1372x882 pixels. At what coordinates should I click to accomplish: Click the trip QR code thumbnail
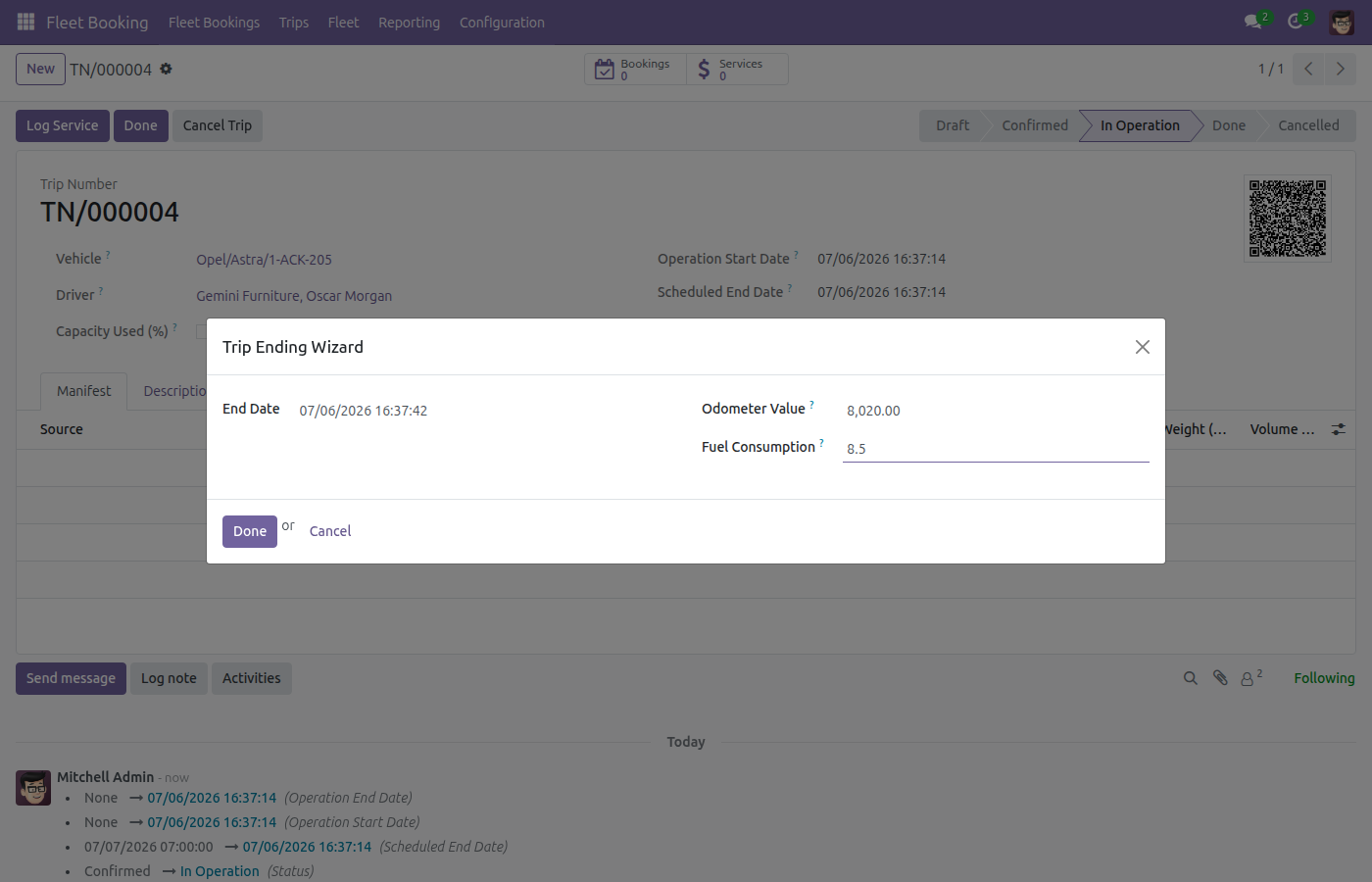(1288, 219)
